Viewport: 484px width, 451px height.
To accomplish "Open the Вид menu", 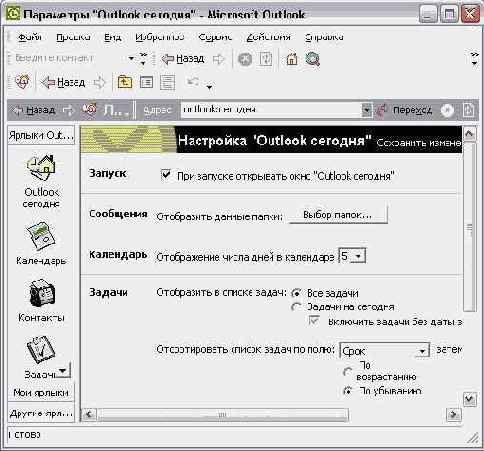I will (x=112, y=37).
